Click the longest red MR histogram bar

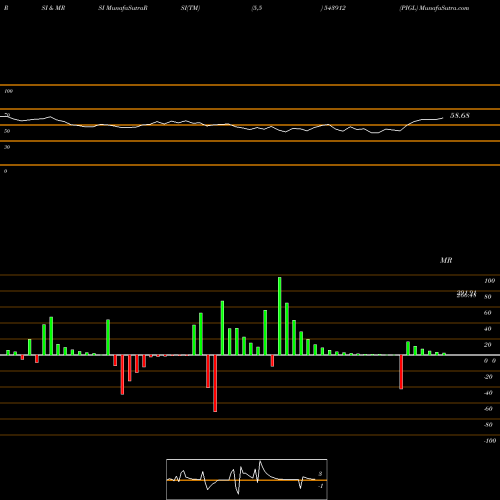click(x=215, y=383)
